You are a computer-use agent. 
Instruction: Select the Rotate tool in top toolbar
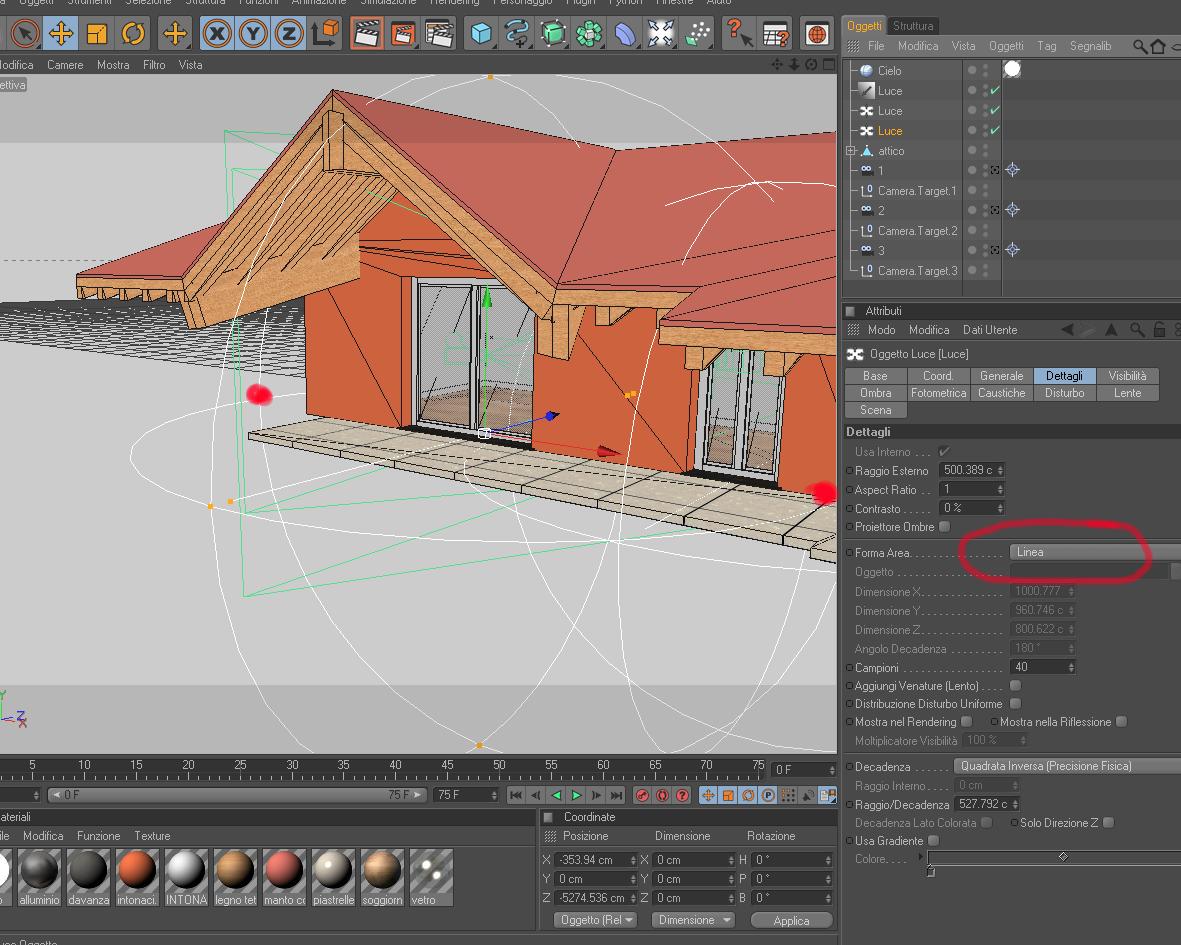tap(133, 33)
